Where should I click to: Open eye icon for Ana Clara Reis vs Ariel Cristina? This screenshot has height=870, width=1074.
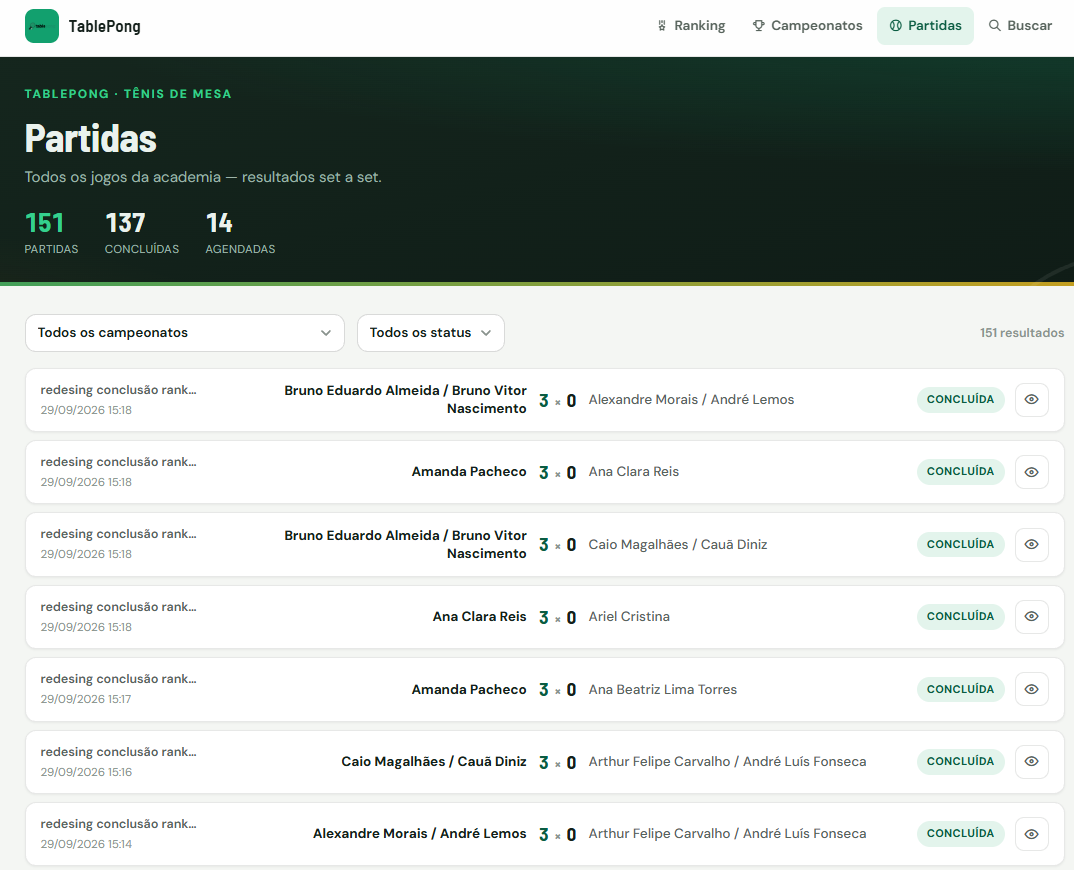tap(1032, 617)
